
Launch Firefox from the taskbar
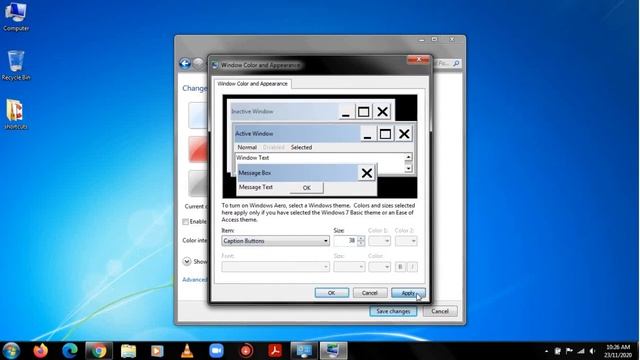(x=40, y=351)
